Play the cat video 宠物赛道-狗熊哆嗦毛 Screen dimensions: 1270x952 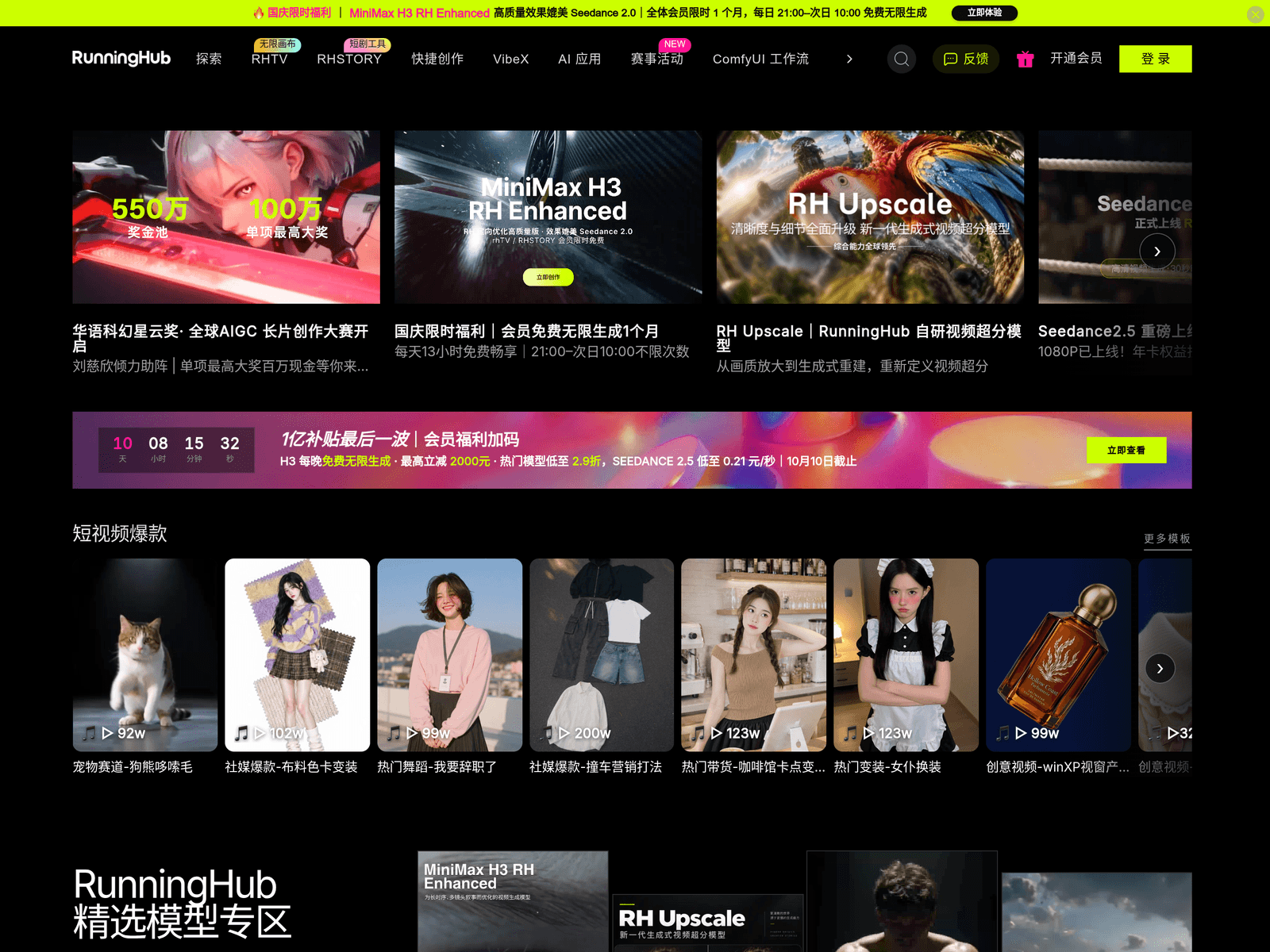[x=144, y=655]
